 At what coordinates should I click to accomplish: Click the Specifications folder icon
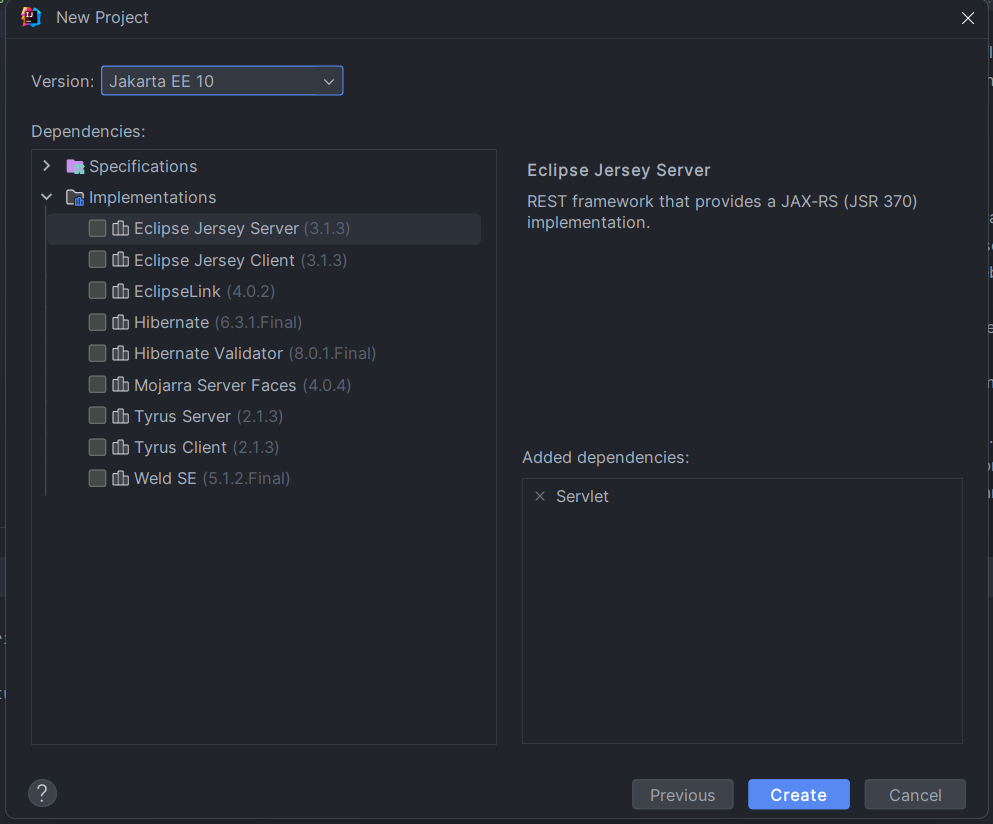(75, 166)
